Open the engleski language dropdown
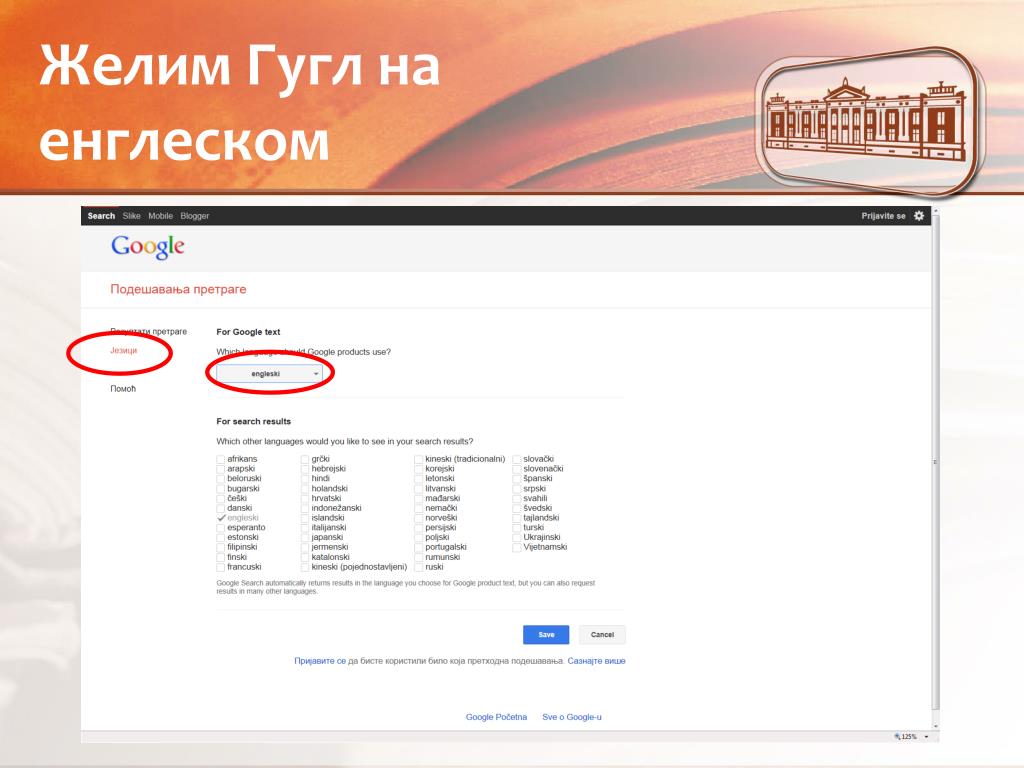The height and width of the screenshot is (768, 1024). pos(269,374)
